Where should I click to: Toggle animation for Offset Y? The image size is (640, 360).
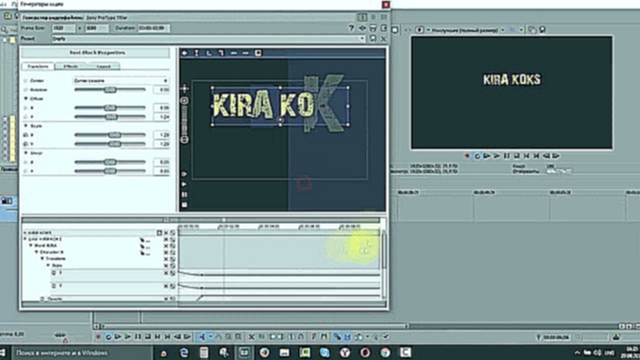[x=26, y=117]
